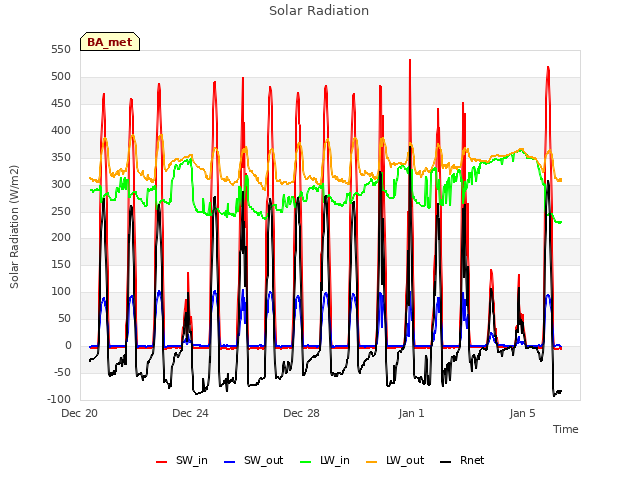Image resolution: width=640 pixels, height=480 pixels.
Task: Click the black Rnet legend swatch
Action: (x=446, y=462)
